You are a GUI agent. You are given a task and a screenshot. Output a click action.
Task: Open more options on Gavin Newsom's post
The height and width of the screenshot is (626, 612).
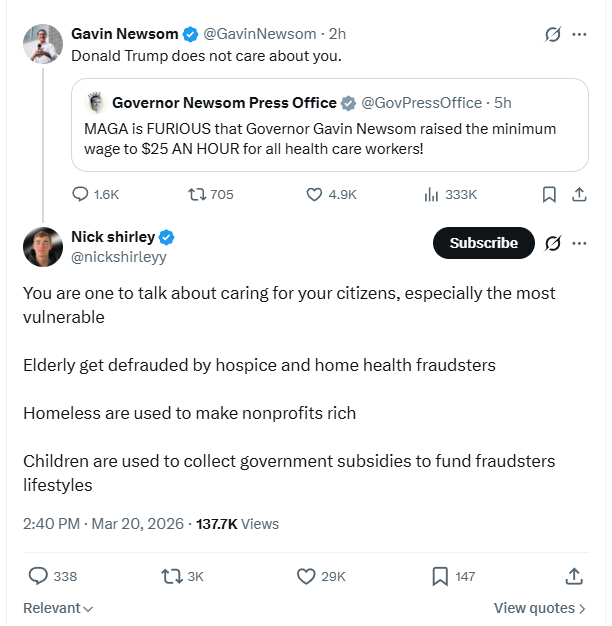tap(579, 34)
